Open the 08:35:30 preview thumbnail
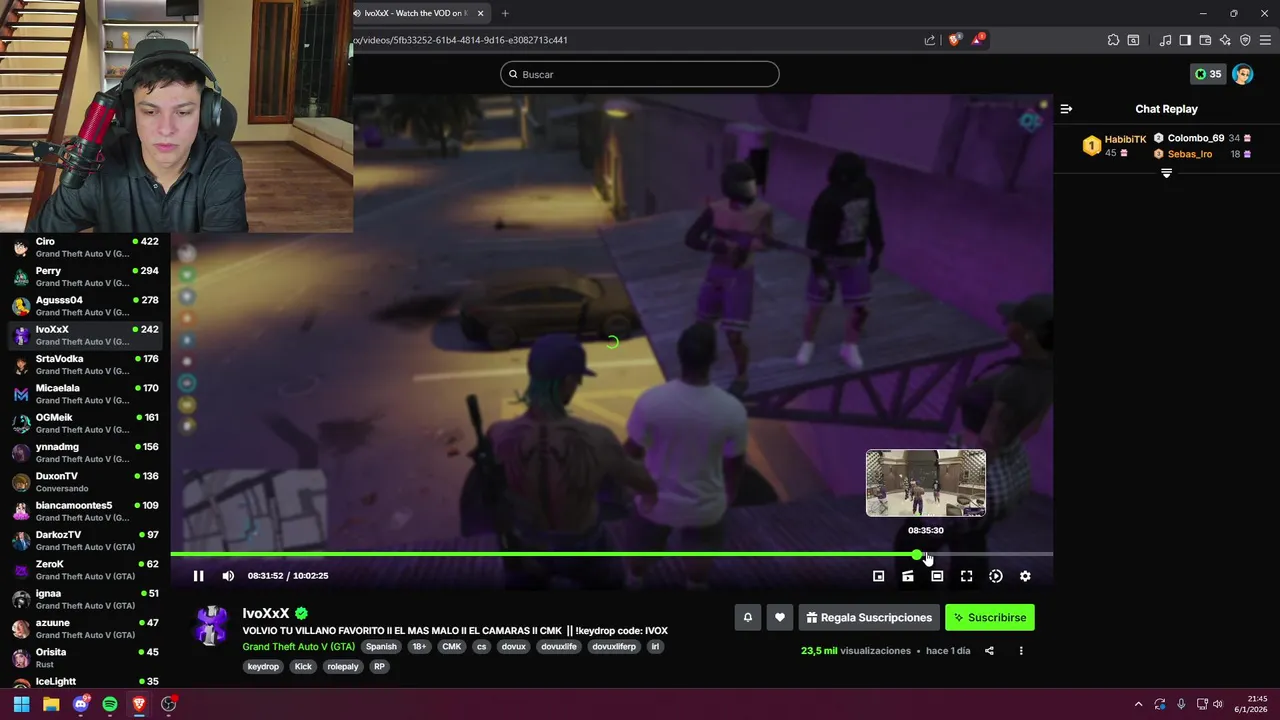 [926, 483]
